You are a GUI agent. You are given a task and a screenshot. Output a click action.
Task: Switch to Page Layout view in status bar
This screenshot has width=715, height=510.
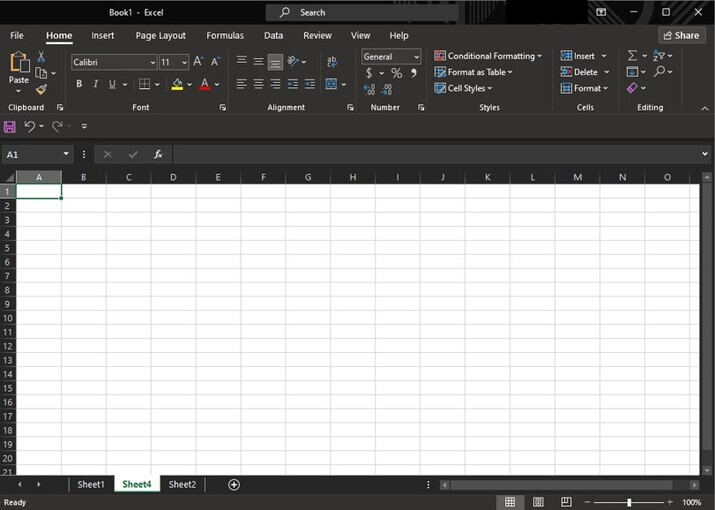(x=538, y=502)
